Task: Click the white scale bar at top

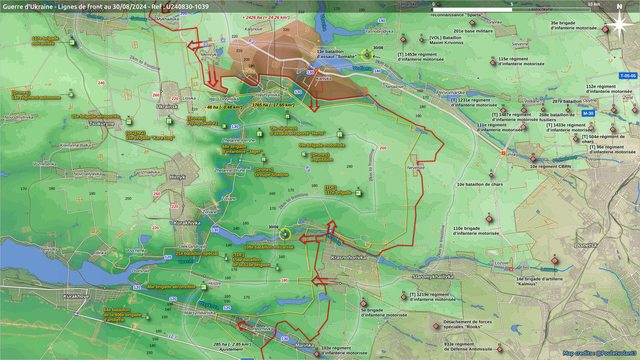Action: pos(472,9)
